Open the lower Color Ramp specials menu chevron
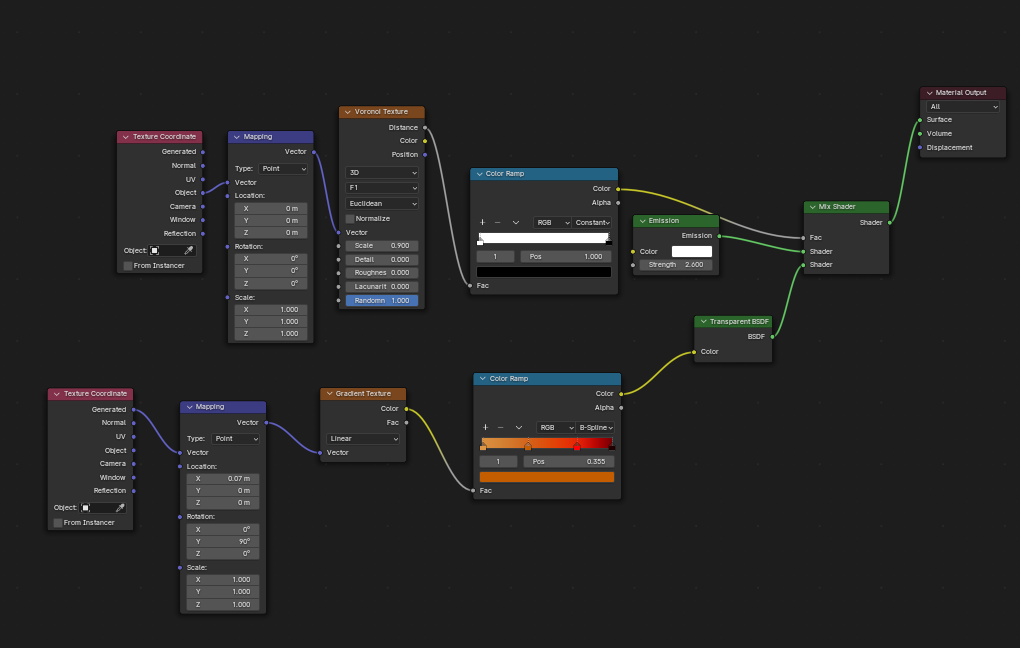The height and width of the screenshot is (648, 1020). click(519, 427)
